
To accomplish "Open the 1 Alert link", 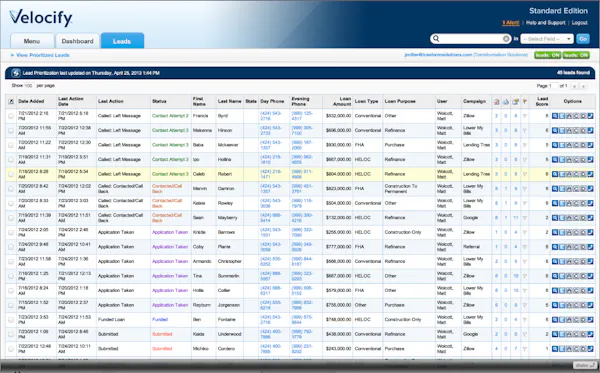I will click(511, 23).
